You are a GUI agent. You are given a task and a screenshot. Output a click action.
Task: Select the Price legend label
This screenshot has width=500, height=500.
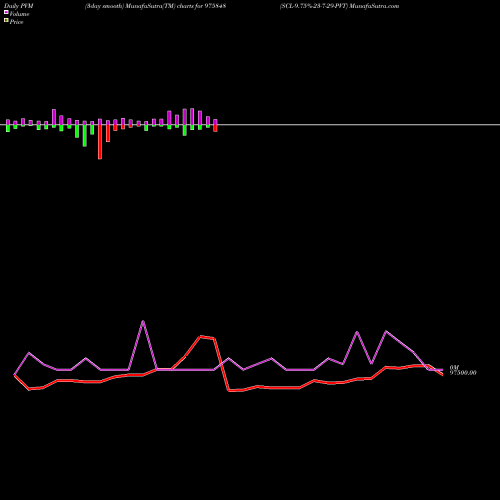pos(16,22)
